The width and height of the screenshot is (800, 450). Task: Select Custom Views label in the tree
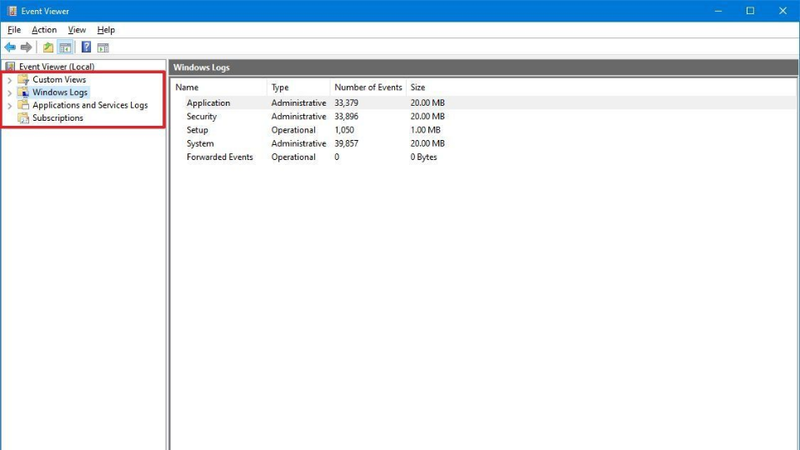pyautogui.click(x=59, y=80)
